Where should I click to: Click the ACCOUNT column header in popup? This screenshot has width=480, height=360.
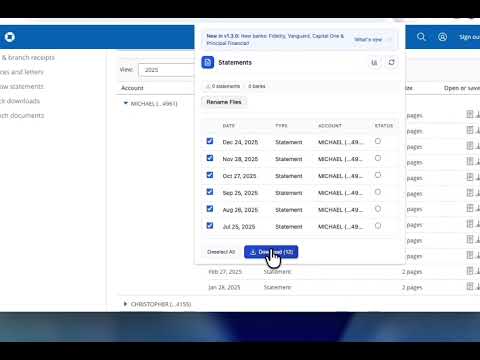click(x=330, y=126)
